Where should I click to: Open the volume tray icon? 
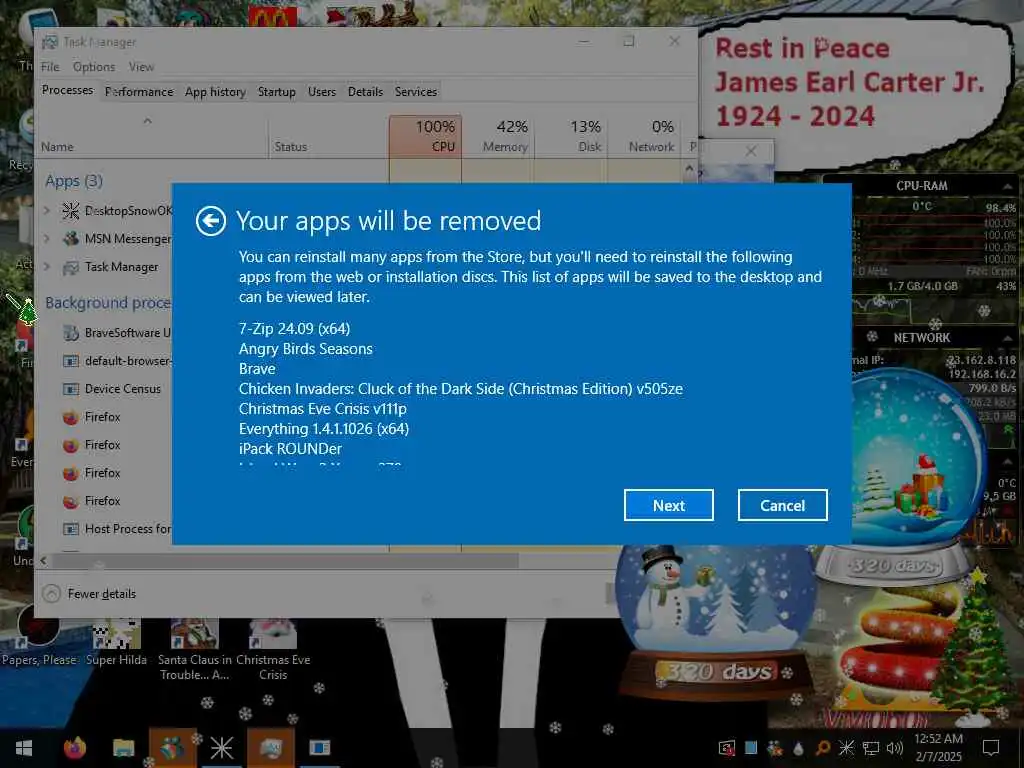[895, 748]
